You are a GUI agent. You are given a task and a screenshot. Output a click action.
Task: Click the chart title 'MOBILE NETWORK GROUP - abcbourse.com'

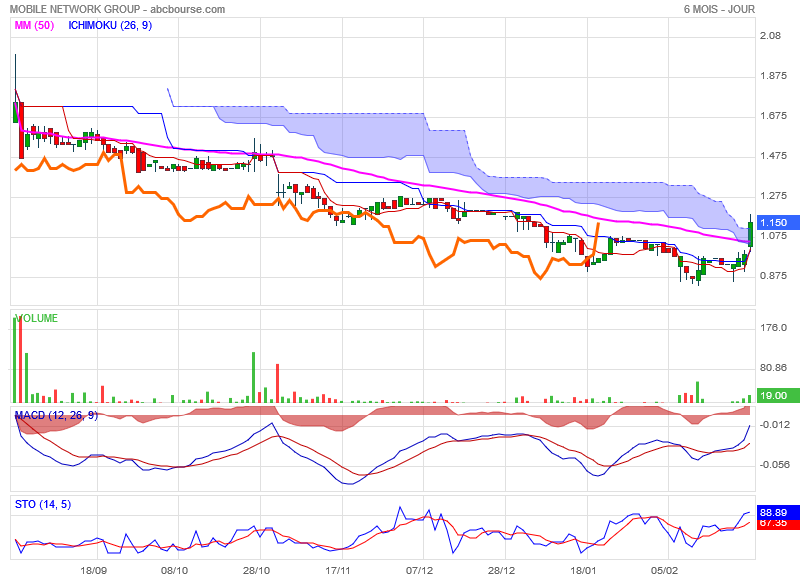coord(117,9)
